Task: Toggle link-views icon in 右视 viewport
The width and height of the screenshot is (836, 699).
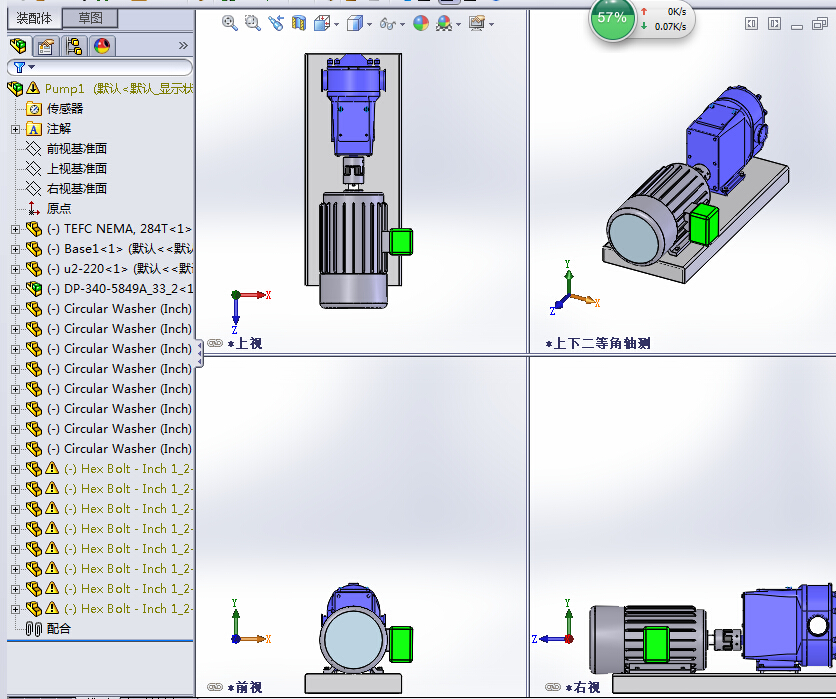Action: pyautogui.click(x=553, y=687)
